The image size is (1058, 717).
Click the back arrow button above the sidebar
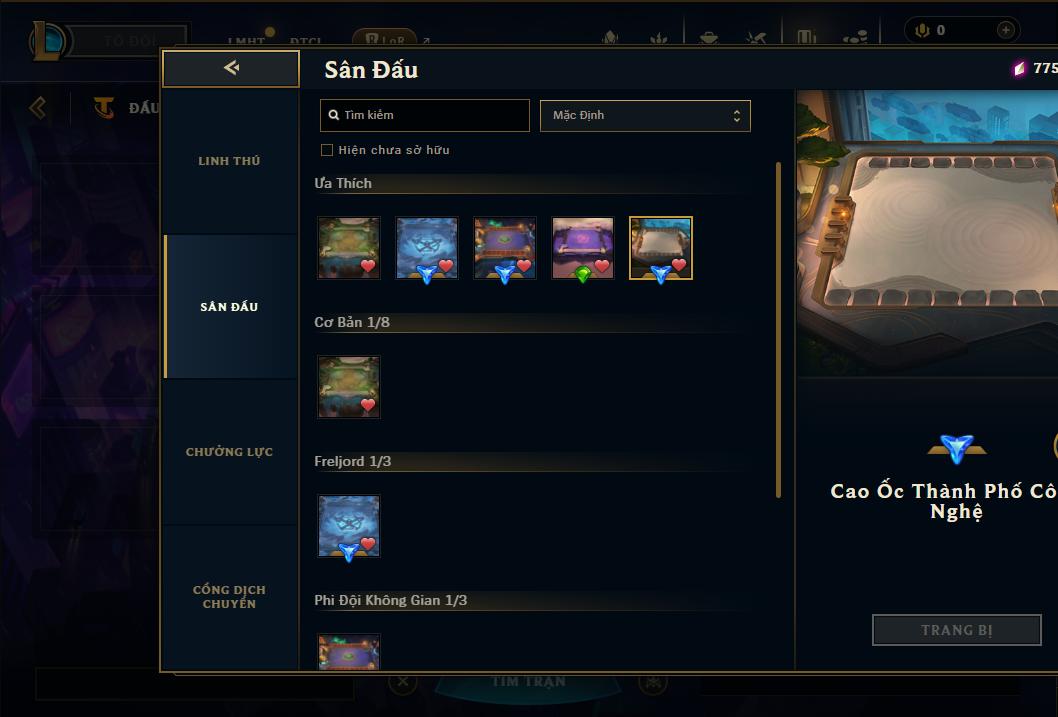click(x=231, y=68)
